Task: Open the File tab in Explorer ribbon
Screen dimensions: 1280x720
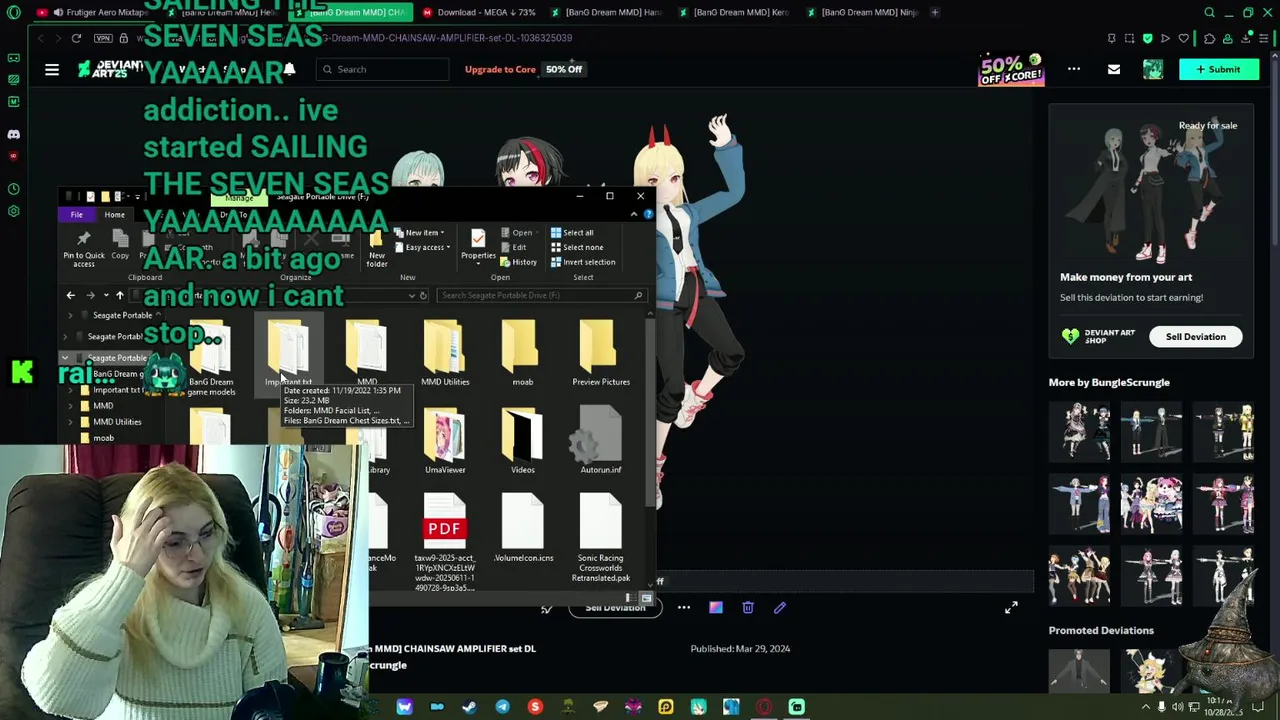Action: [x=76, y=215]
